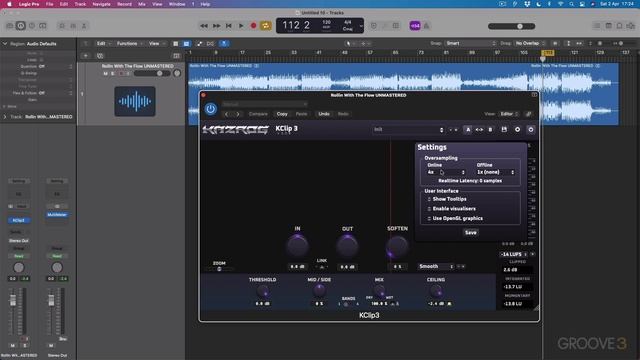640x360 pixels.
Task: Collapse the Region Audio Defaults section
Action: click(5, 44)
